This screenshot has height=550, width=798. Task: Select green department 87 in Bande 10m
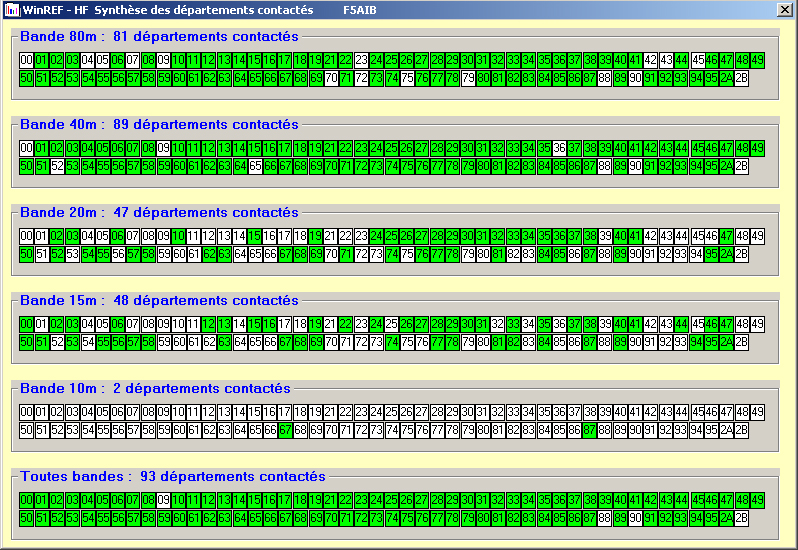589,430
